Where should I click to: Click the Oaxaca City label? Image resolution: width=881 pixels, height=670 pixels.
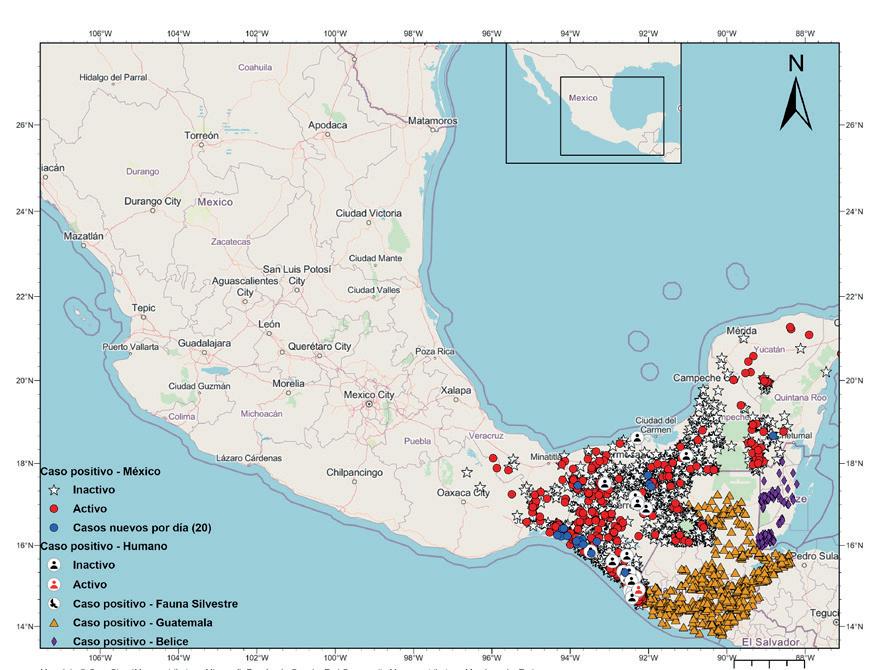point(463,493)
